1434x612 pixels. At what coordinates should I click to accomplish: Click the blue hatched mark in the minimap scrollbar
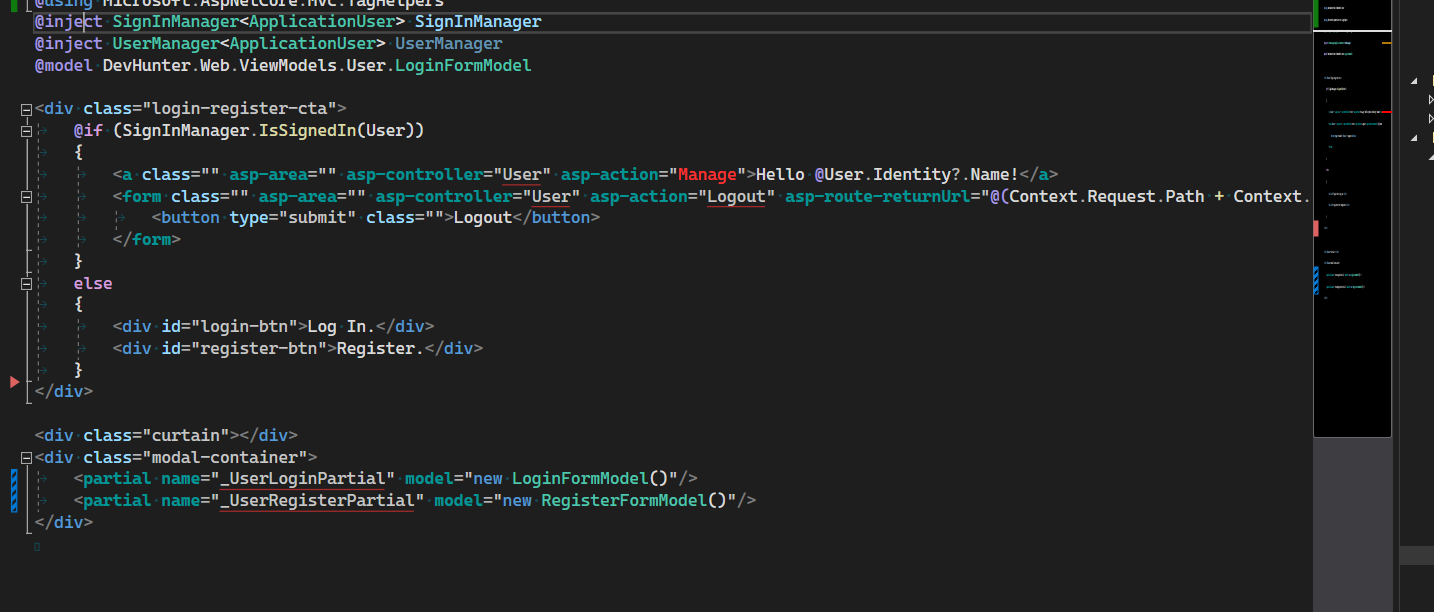click(x=1316, y=281)
